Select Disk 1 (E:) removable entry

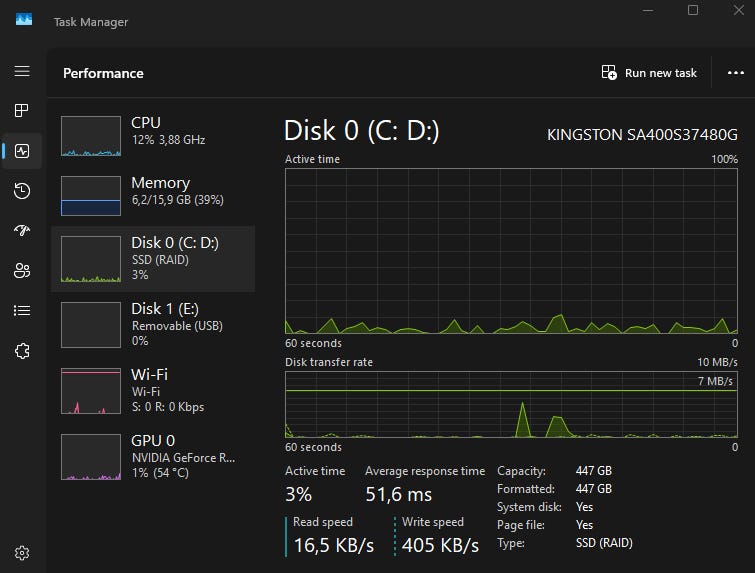[153, 324]
